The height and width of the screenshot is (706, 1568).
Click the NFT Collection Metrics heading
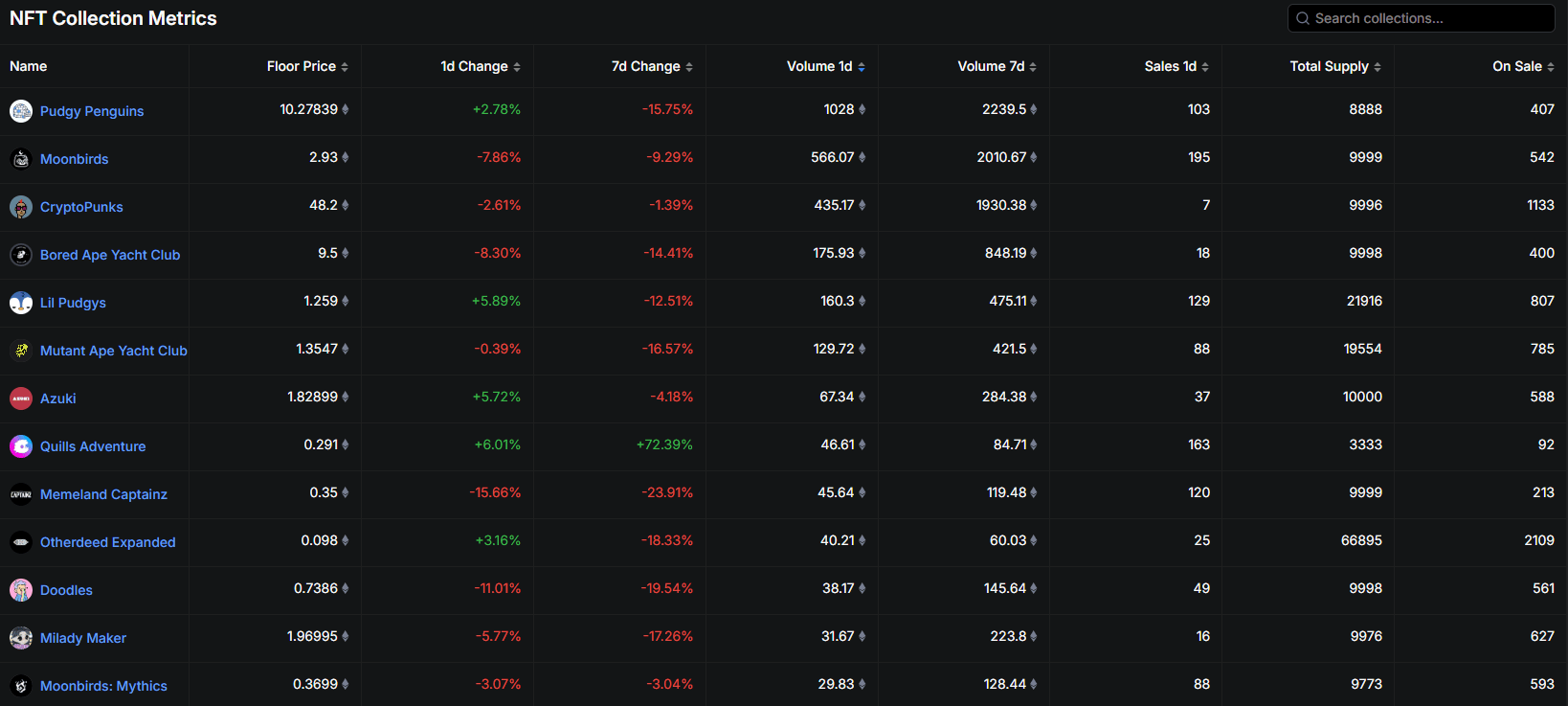113,18
